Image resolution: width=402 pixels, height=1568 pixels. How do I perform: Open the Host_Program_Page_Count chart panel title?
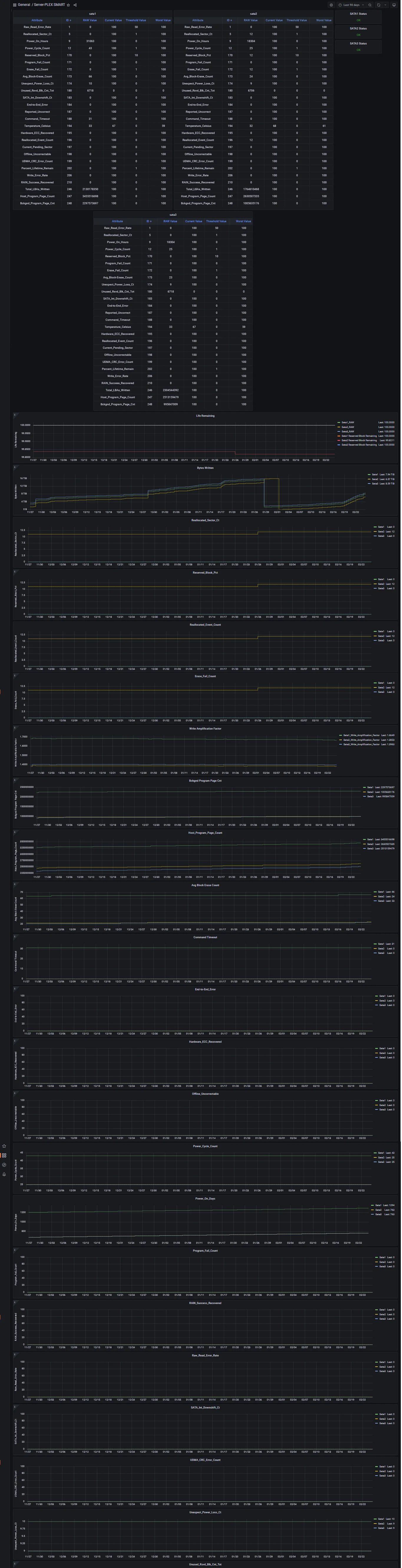pos(205,833)
